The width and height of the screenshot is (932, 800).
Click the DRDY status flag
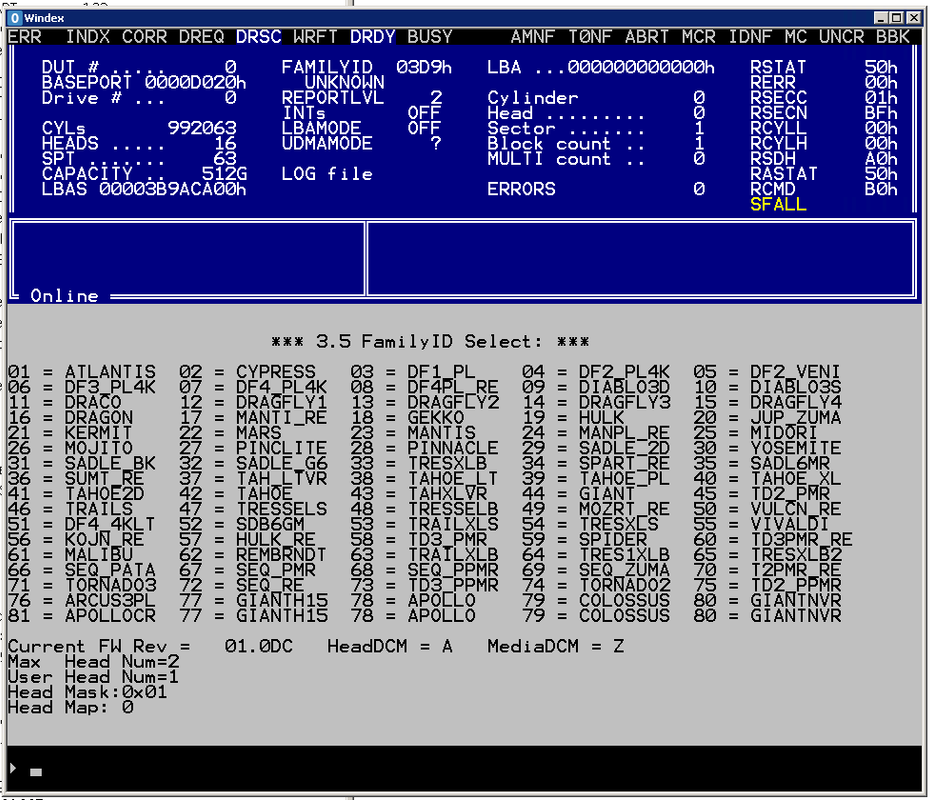click(373, 37)
